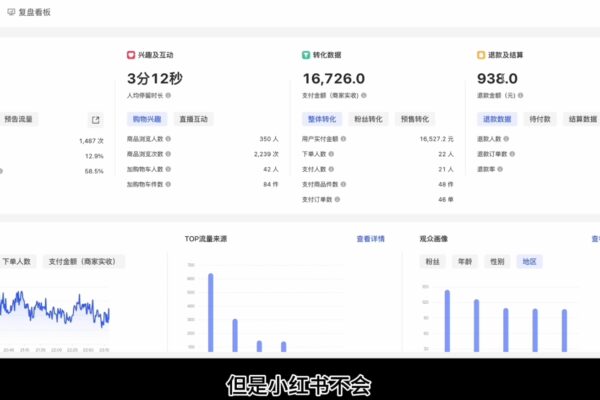Click the 2,239 次 product views value
This screenshot has height=400, width=600.
tap(266, 154)
